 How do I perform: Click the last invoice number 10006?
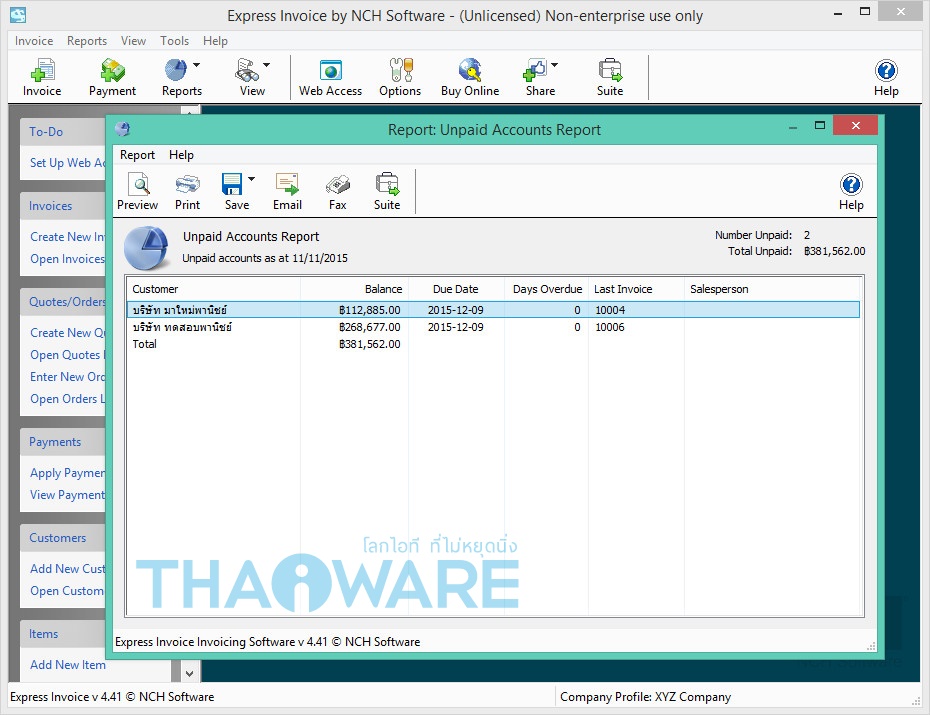(x=610, y=327)
